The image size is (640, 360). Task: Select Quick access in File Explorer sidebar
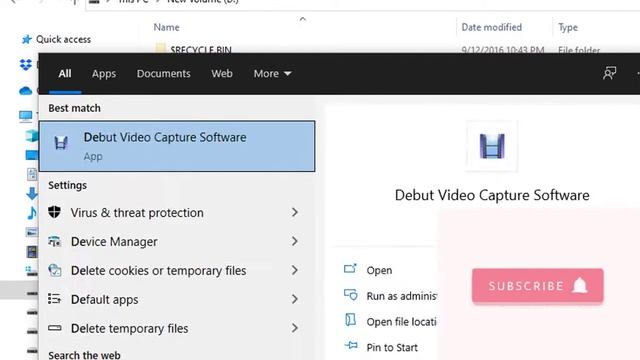(63, 39)
